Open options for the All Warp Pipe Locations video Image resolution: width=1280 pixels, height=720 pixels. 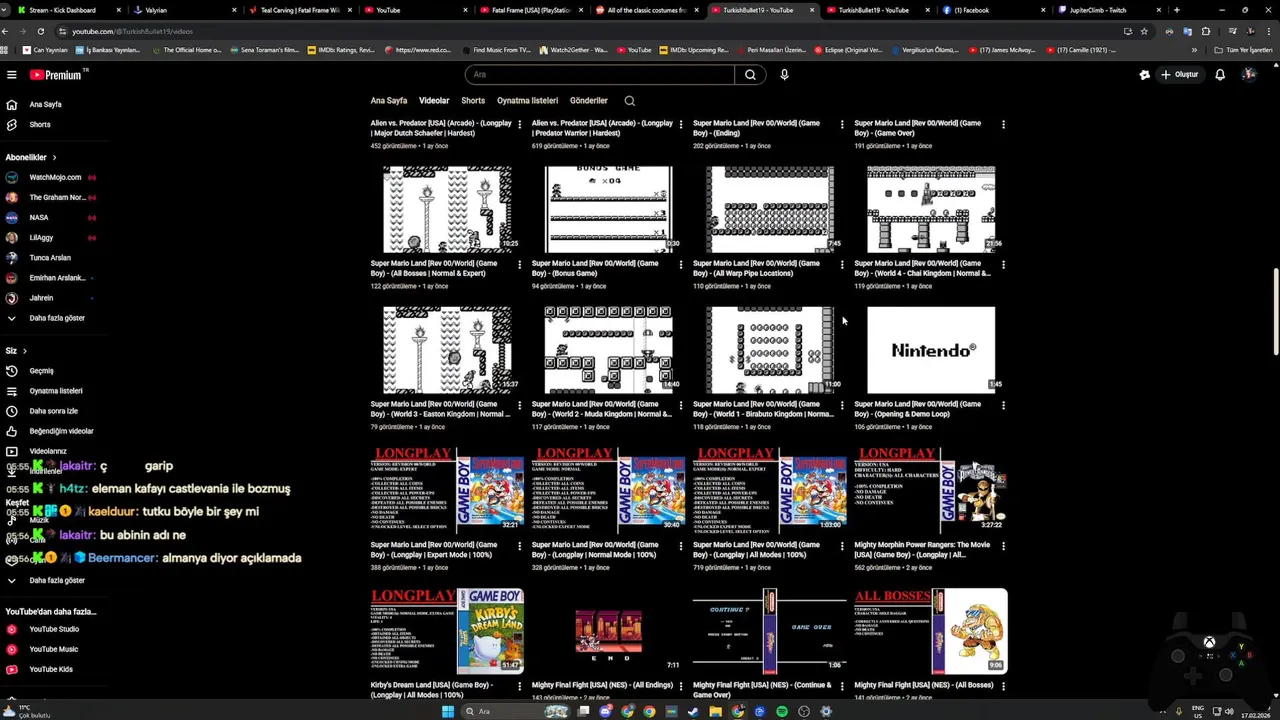pyautogui.click(x=842, y=265)
